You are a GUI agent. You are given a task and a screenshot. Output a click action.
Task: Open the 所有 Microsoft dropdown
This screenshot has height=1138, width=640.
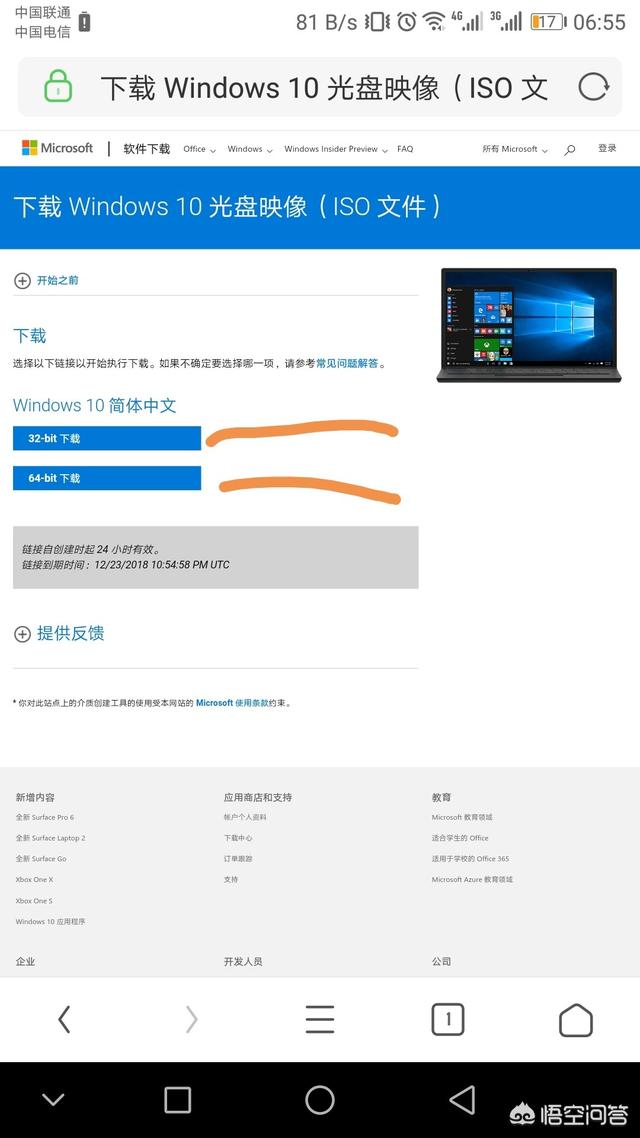515,149
